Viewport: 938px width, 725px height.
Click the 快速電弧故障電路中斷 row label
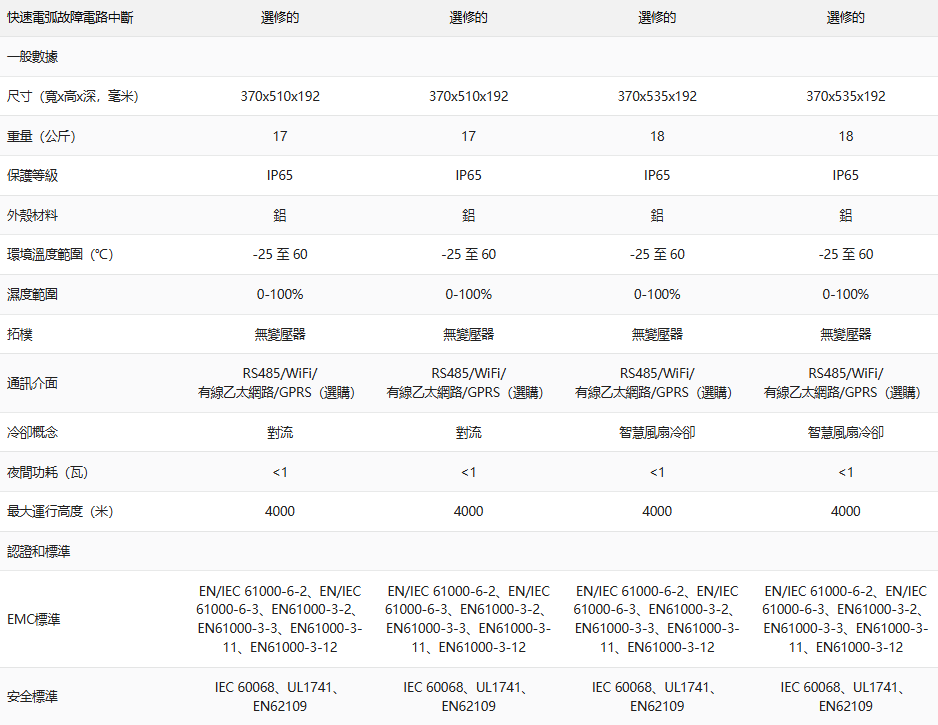pyautogui.click(x=70, y=18)
